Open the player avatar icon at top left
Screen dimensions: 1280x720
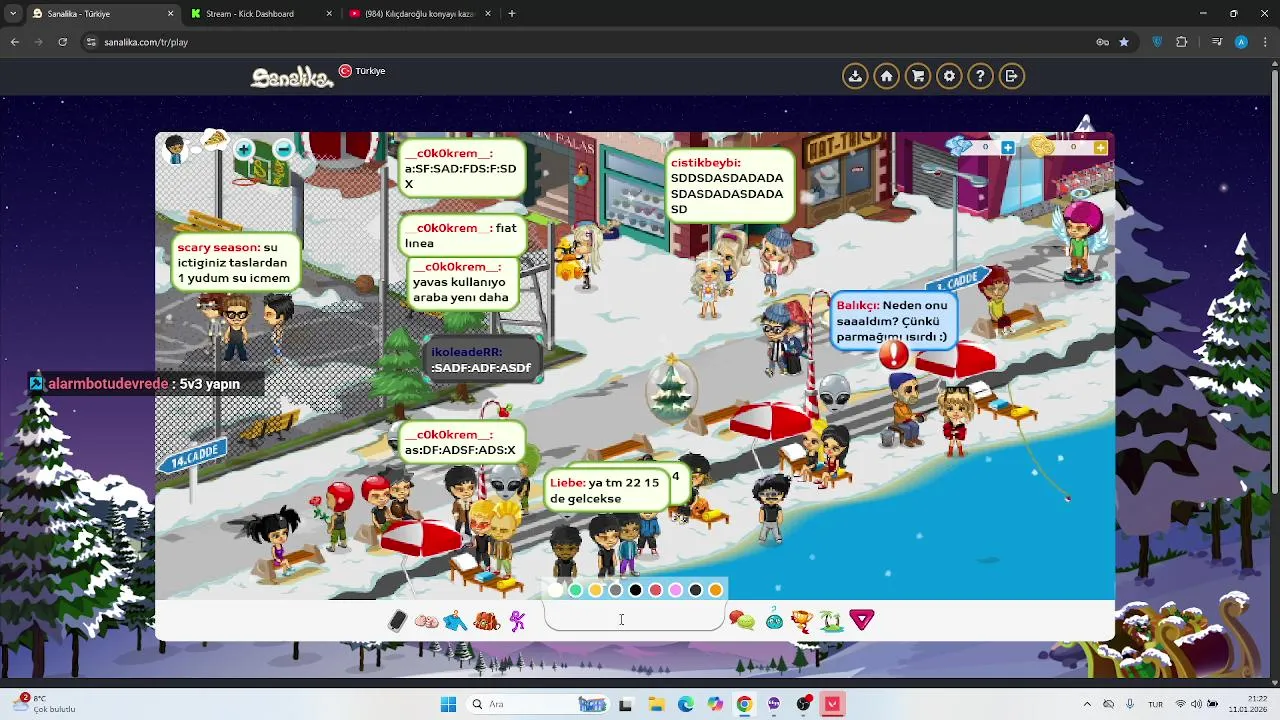click(176, 150)
